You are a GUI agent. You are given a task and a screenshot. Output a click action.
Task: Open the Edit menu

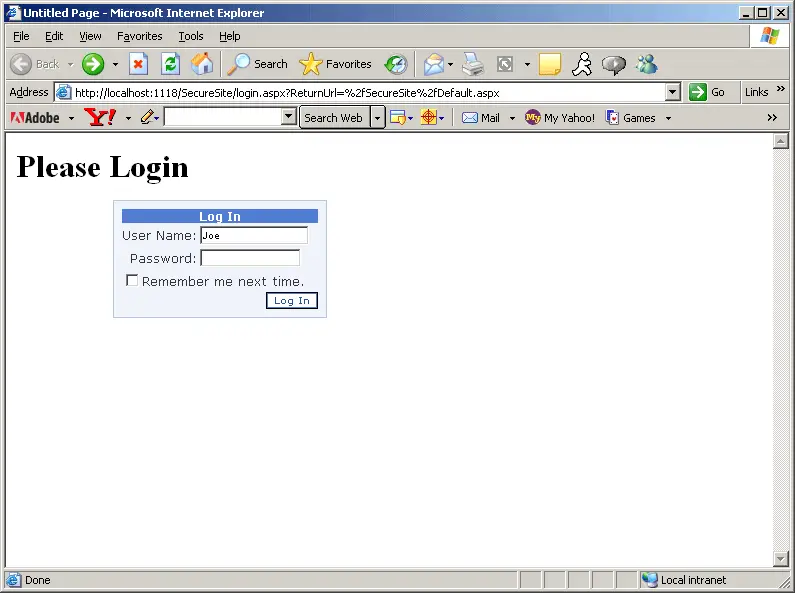point(54,36)
